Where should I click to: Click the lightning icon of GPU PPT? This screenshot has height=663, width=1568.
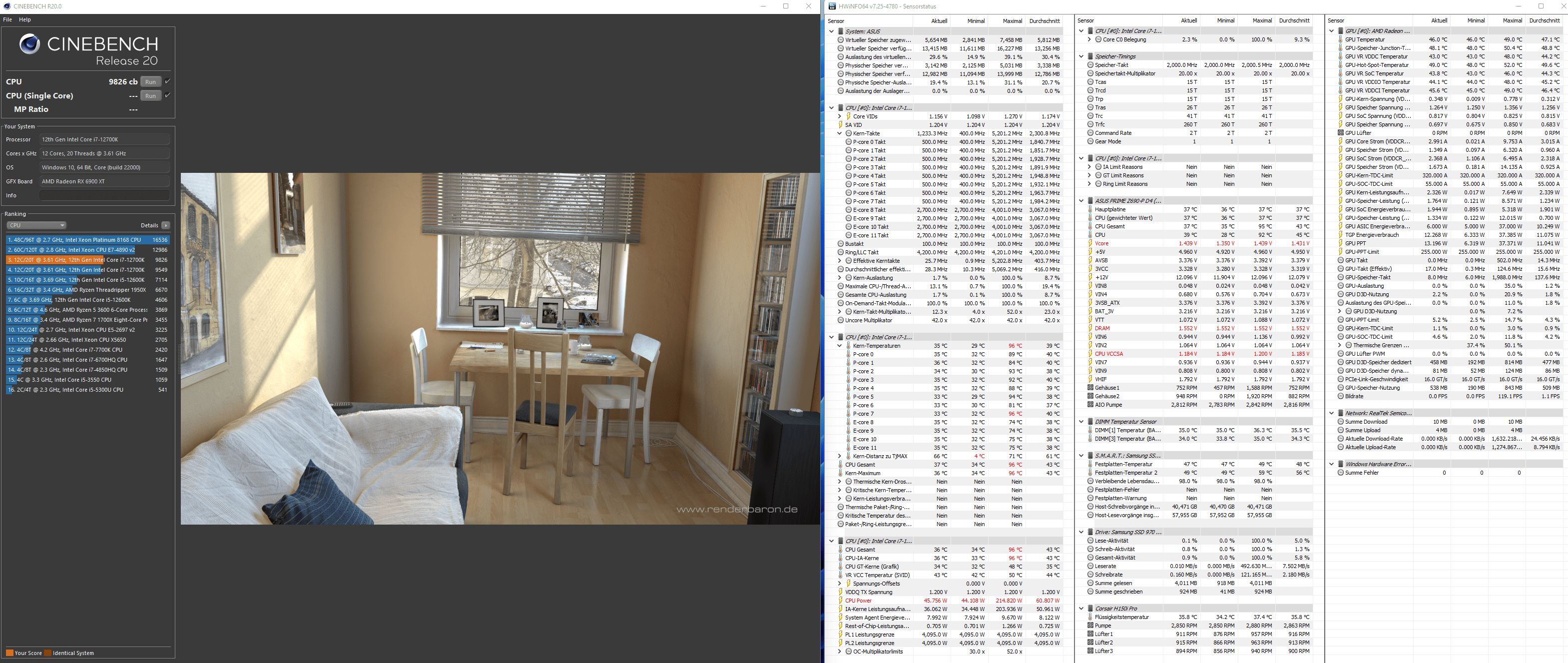[x=1340, y=243]
